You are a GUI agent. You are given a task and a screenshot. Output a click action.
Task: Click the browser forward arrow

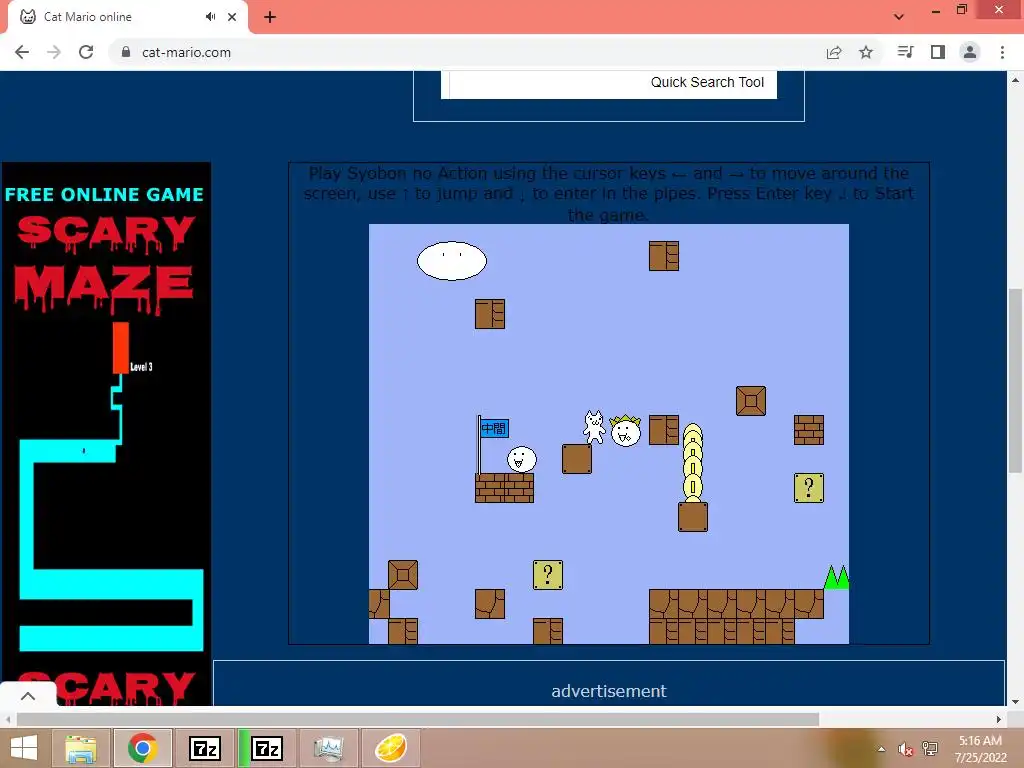click(54, 52)
